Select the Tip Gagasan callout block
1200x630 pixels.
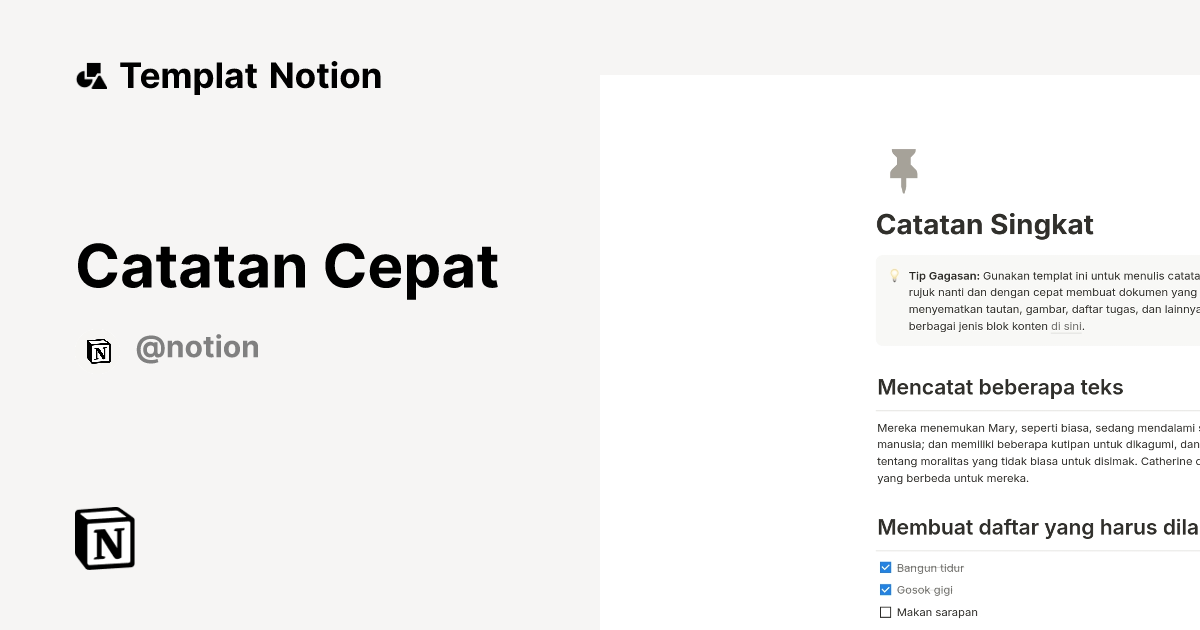click(x=1040, y=299)
